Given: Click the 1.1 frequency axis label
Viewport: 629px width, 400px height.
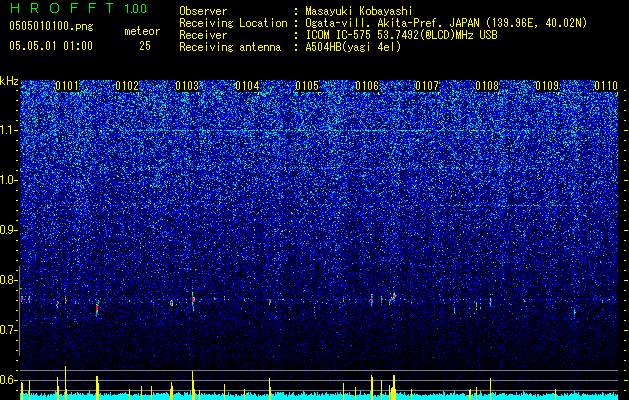Looking at the screenshot, I should tap(9, 130).
